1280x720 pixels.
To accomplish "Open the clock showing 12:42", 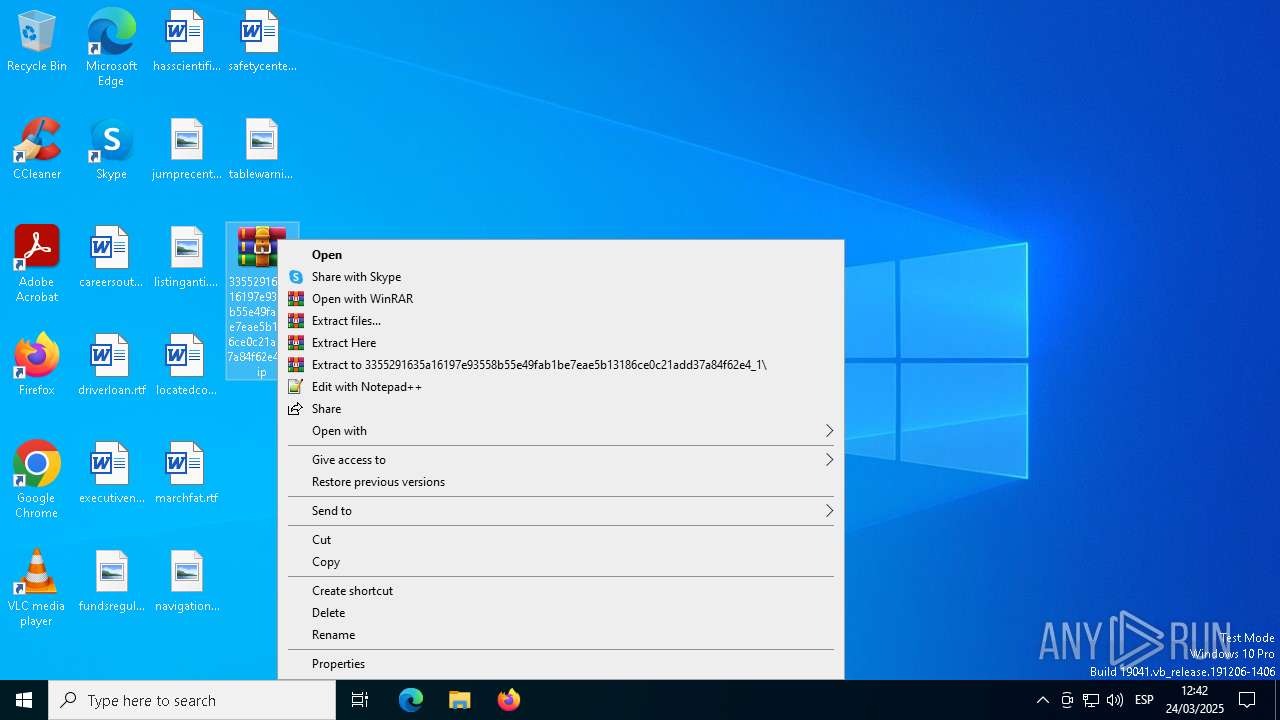I will point(1195,700).
